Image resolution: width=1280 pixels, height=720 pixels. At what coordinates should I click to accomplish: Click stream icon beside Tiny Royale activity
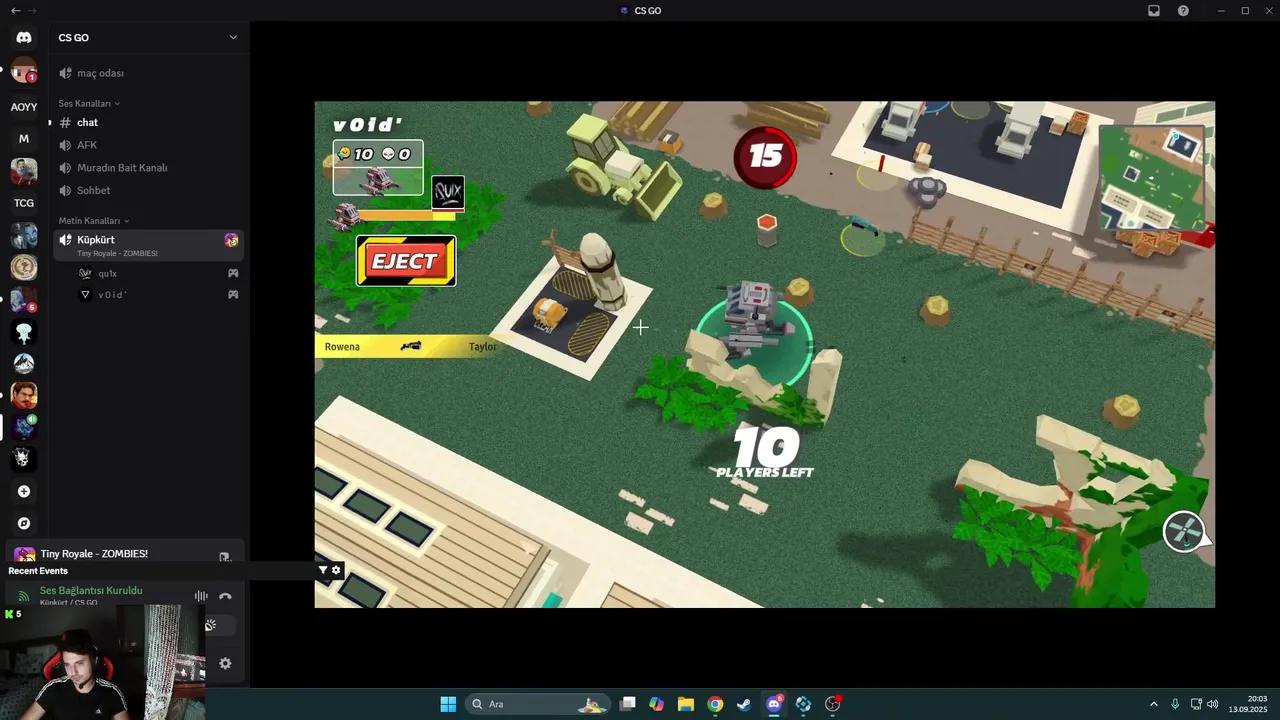click(225, 557)
